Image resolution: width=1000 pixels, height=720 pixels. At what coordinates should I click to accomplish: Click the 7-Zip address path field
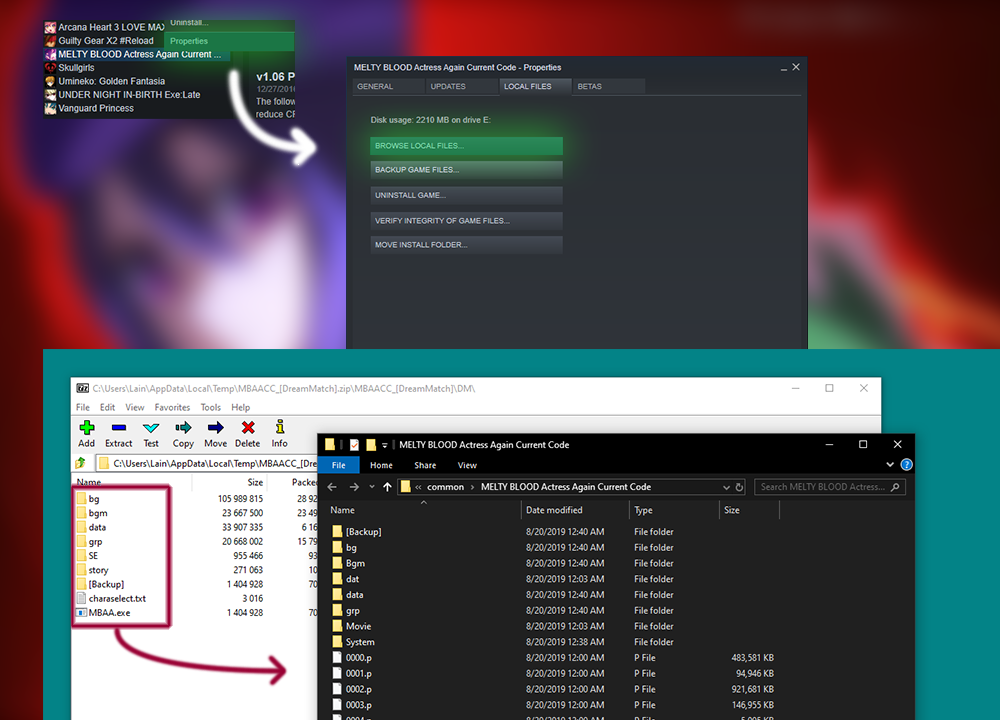pos(207,463)
